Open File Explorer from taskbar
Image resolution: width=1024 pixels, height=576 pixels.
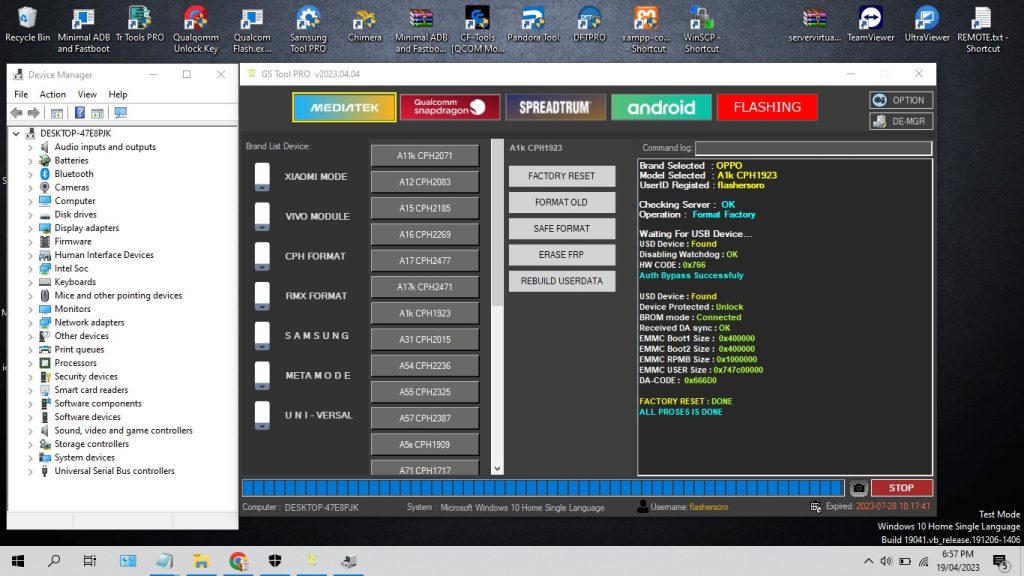(201, 561)
